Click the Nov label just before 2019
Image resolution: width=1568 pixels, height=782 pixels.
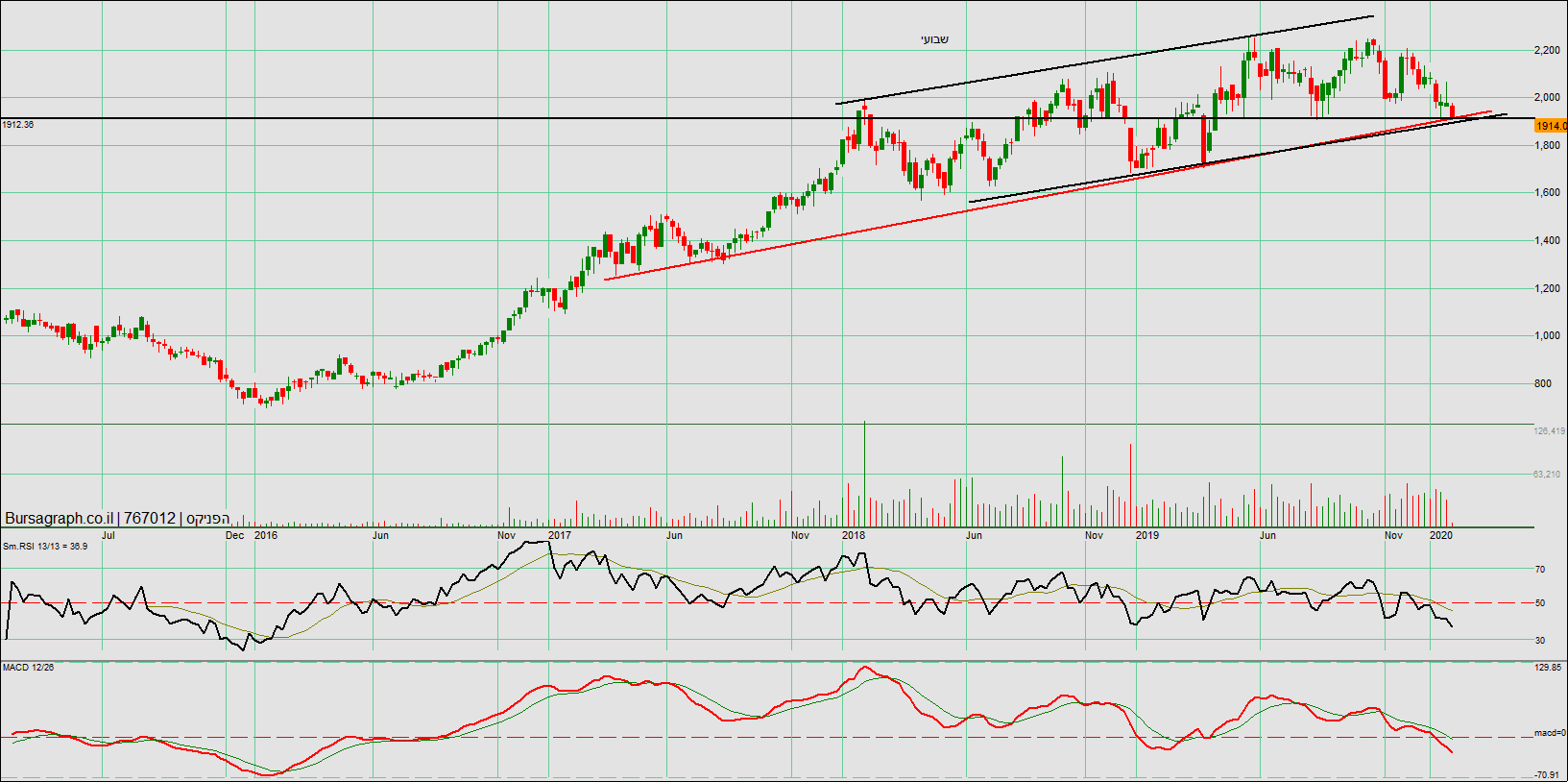click(1094, 535)
